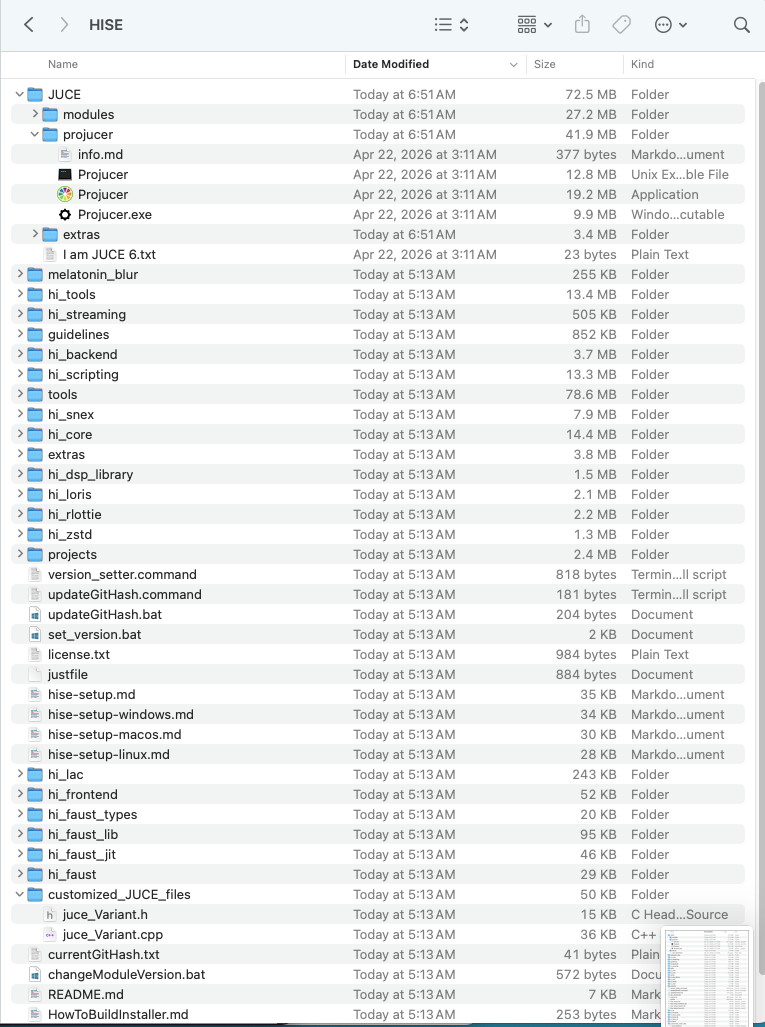Viewport: 765px width, 1027px height.
Task: Select the changeModuleVersion.bat file icon
Action: (x=35, y=975)
